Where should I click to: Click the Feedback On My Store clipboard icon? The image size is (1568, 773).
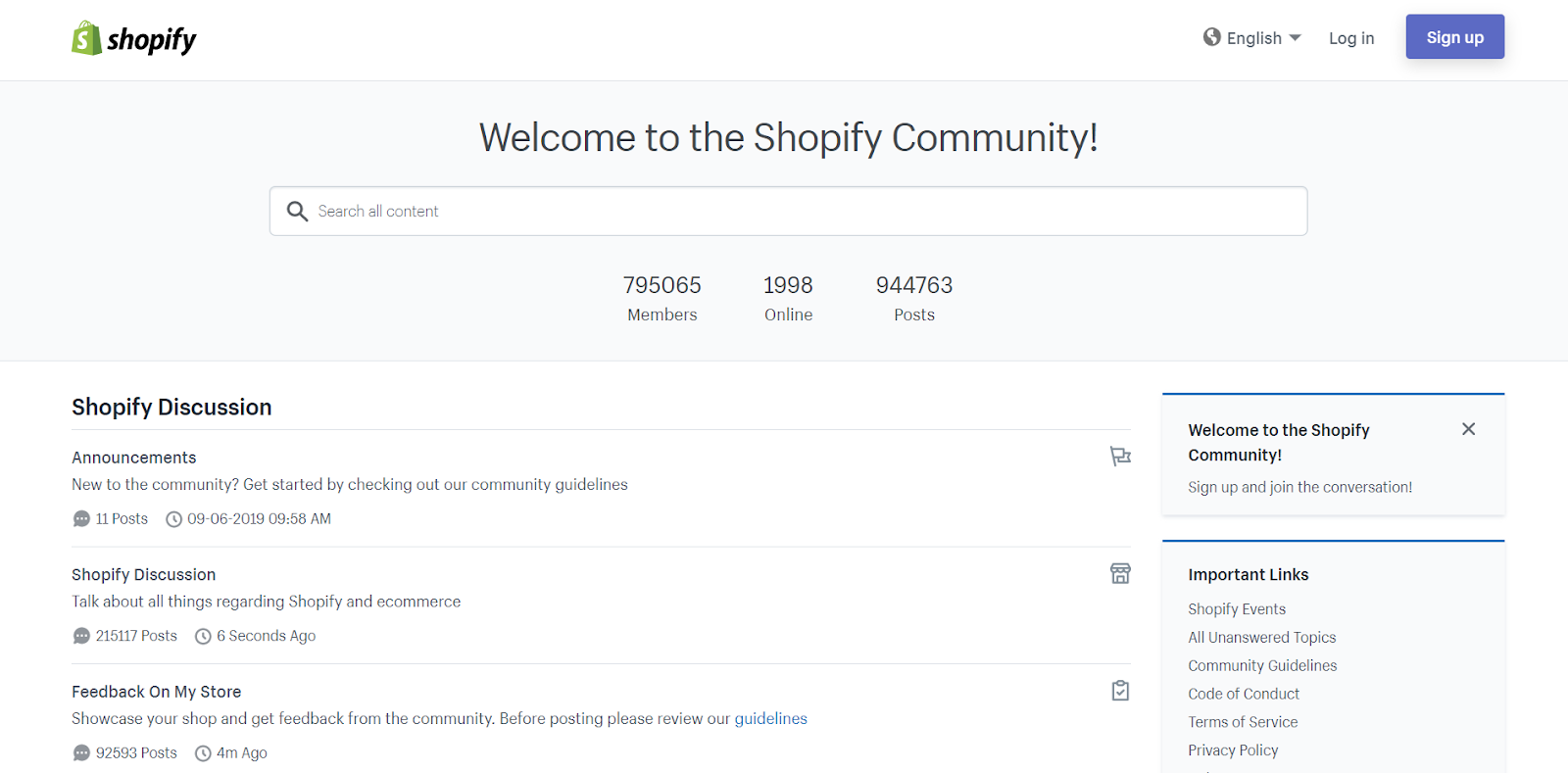1120,691
